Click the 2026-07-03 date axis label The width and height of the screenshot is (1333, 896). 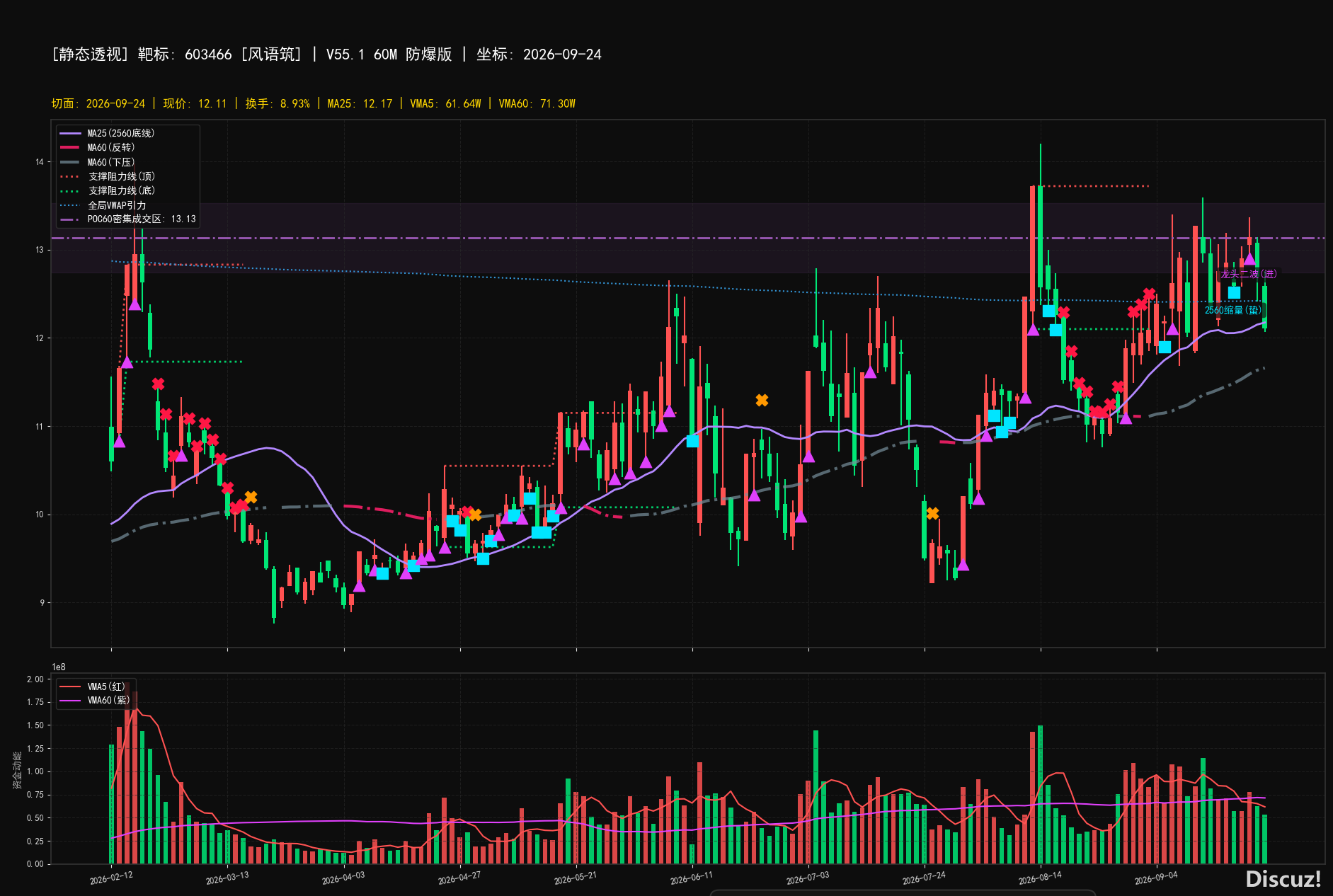pyautogui.click(x=808, y=878)
